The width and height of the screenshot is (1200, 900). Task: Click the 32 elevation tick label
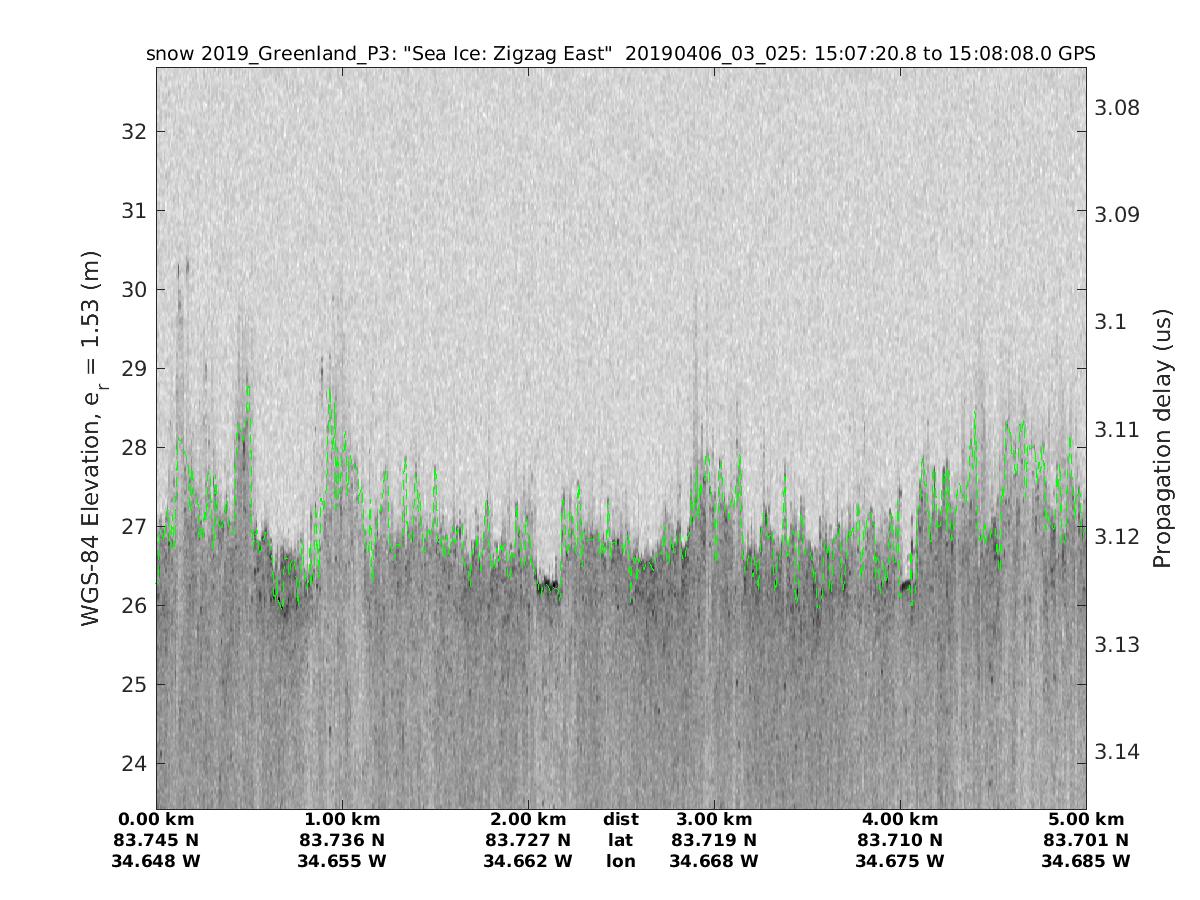point(132,132)
